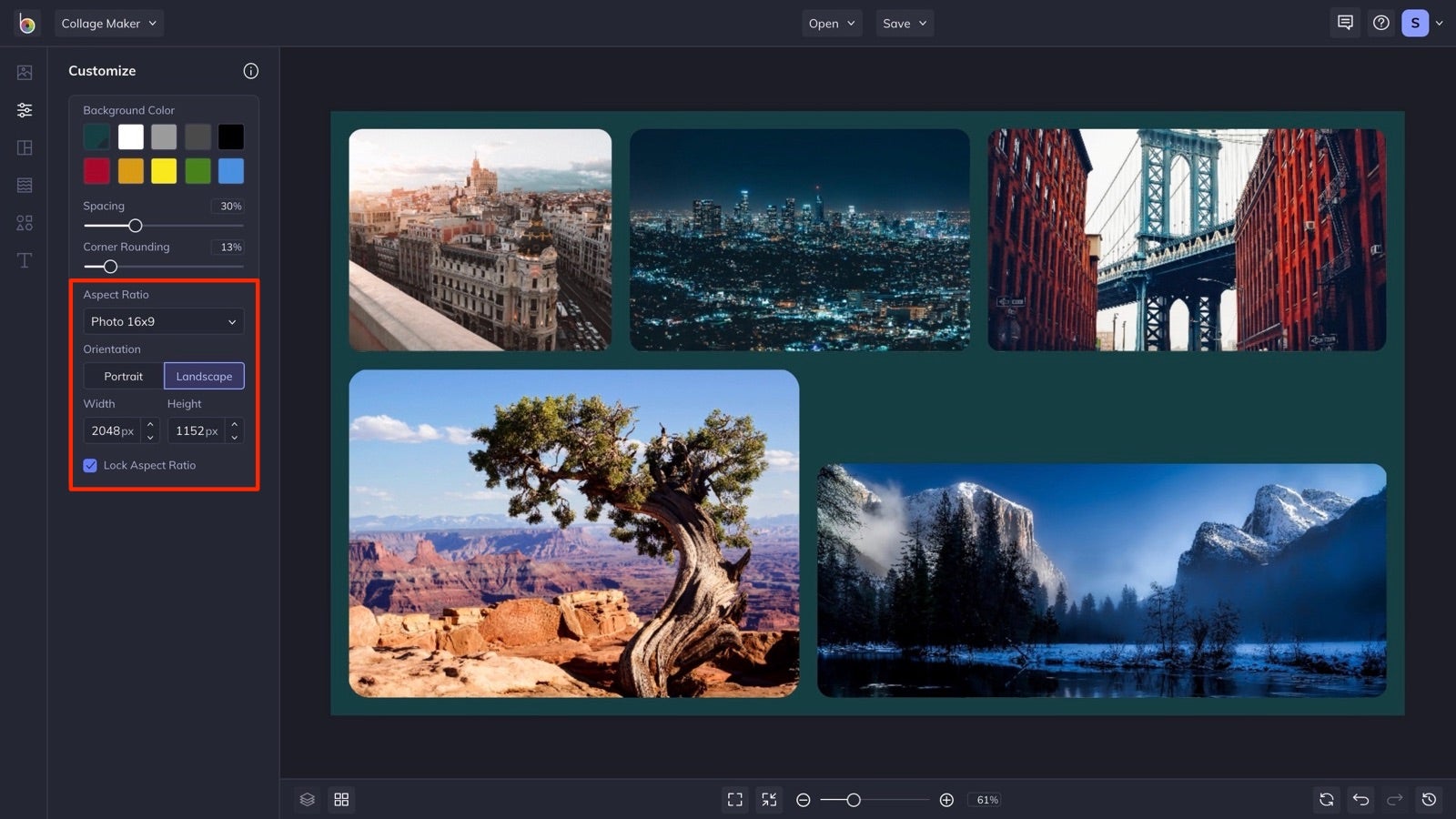Click the Fit to Screen icon
Image resolution: width=1456 pixels, height=819 pixels.
pyautogui.click(x=735, y=799)
